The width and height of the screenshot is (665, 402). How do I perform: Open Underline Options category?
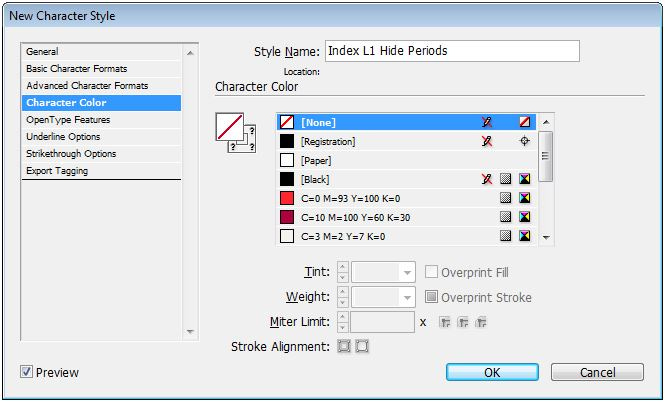click(x=101, y=137)
